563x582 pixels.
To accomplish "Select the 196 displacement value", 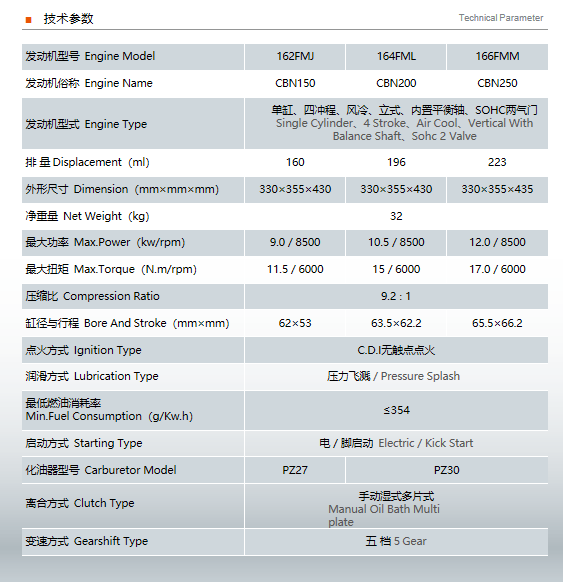I will tap(396, 162).
